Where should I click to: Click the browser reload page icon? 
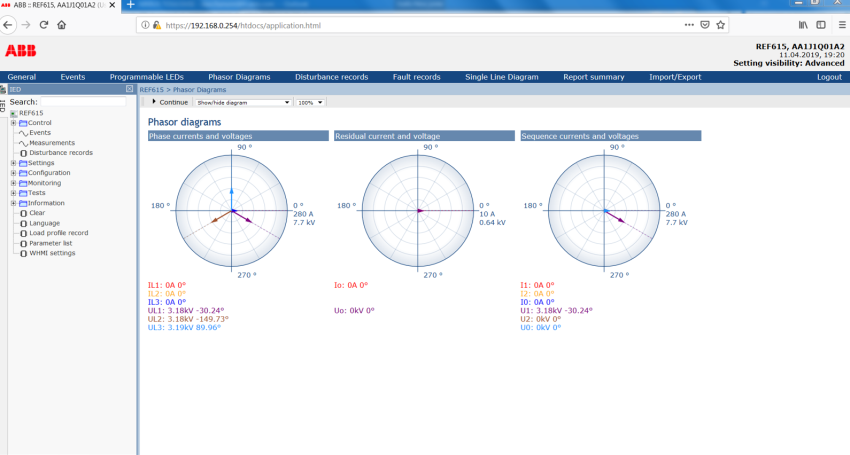[x=44, y=24]
